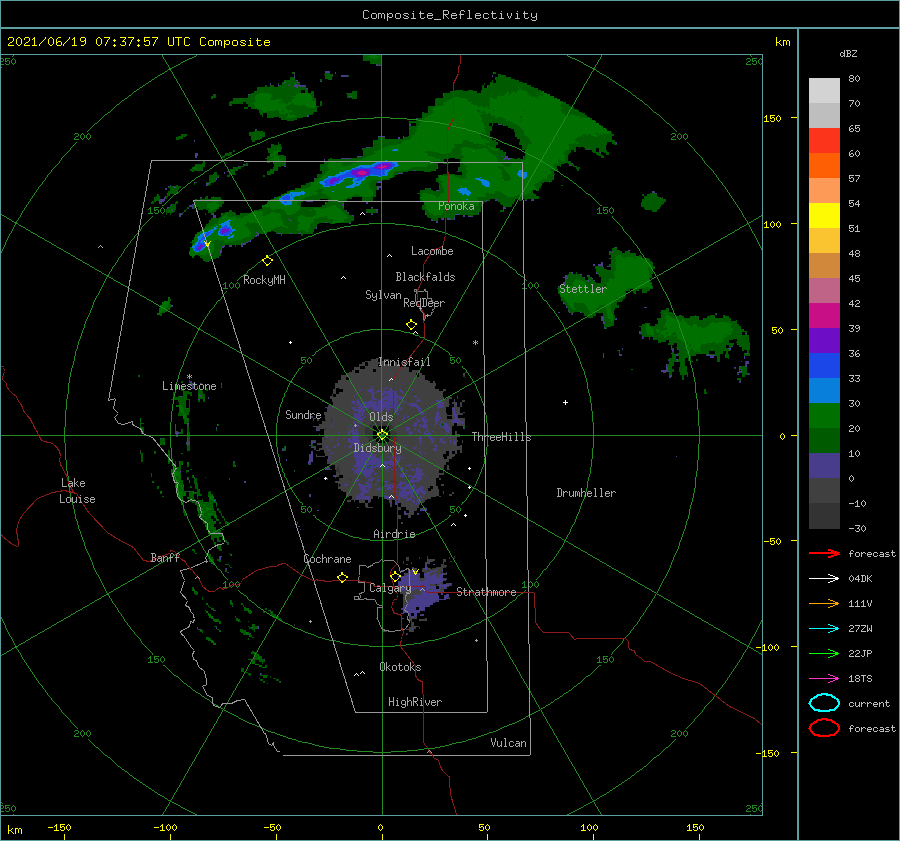900x841 pixels.
Task: Click the Airdrie city label
Action: (x=394, y=534)
